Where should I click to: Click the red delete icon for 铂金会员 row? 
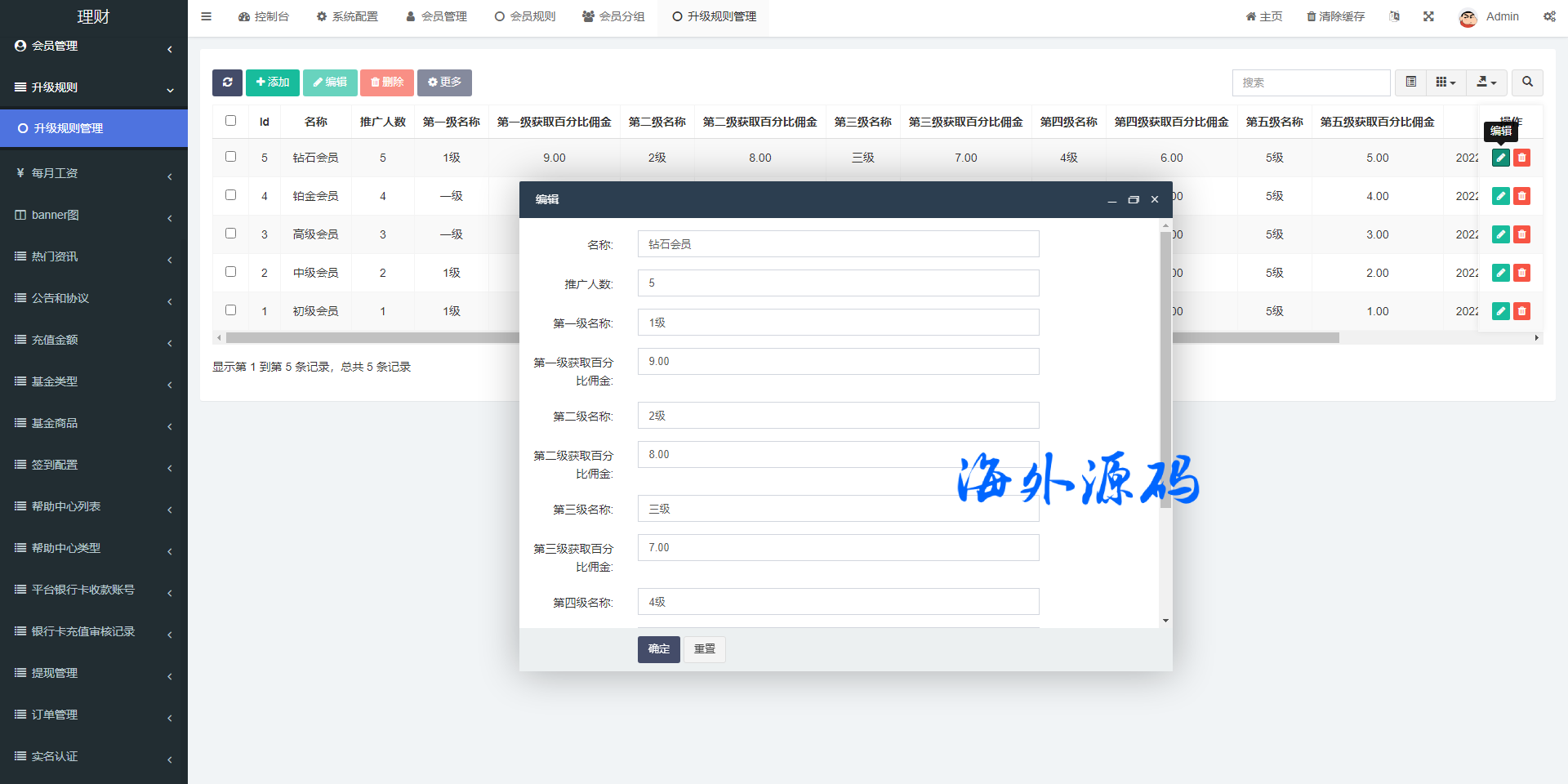[x=1521, y=196]
